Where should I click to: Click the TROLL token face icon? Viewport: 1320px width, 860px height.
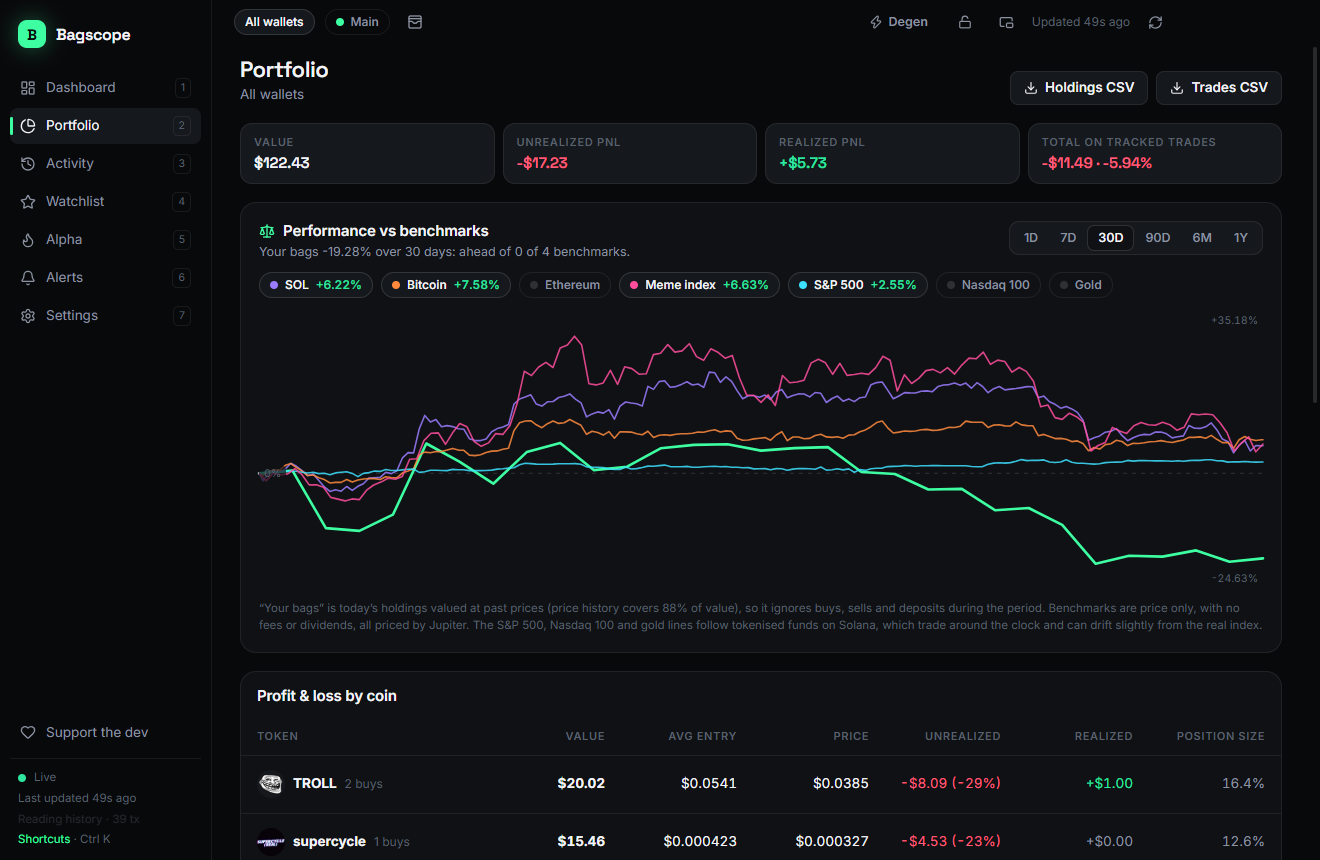pyautogui.click(x=270, y=784)
